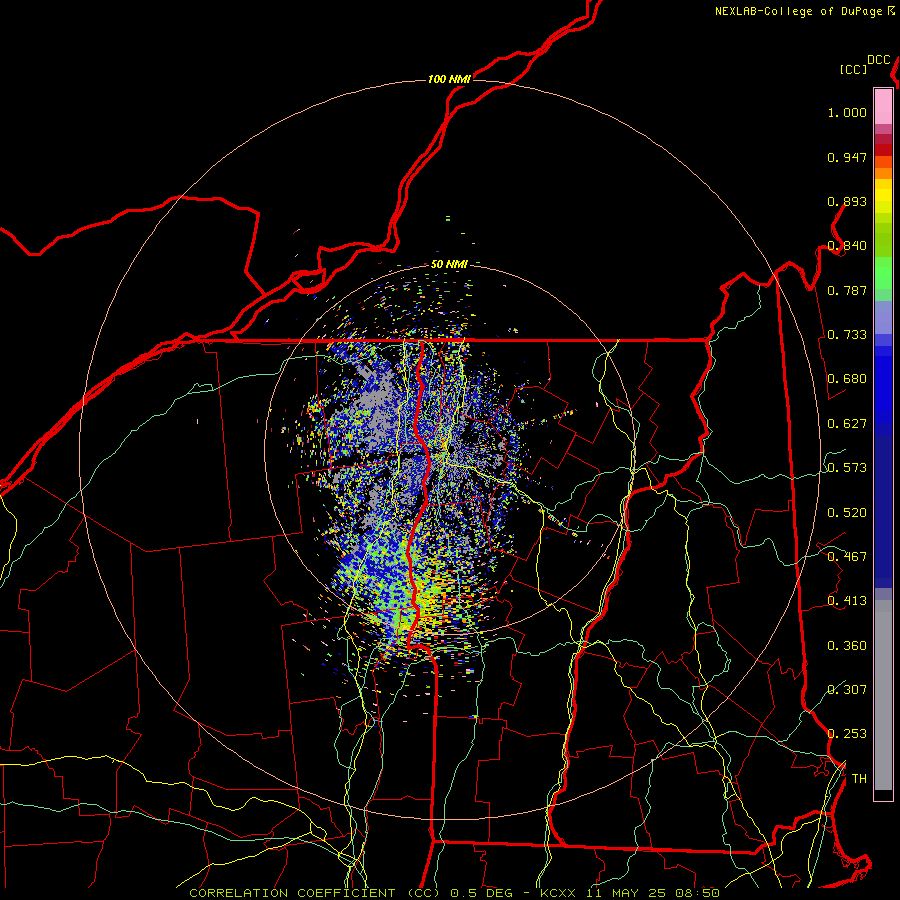
Task: Click the 0.627 scale value
Action: pyautogui.click(x=847, y=424)
